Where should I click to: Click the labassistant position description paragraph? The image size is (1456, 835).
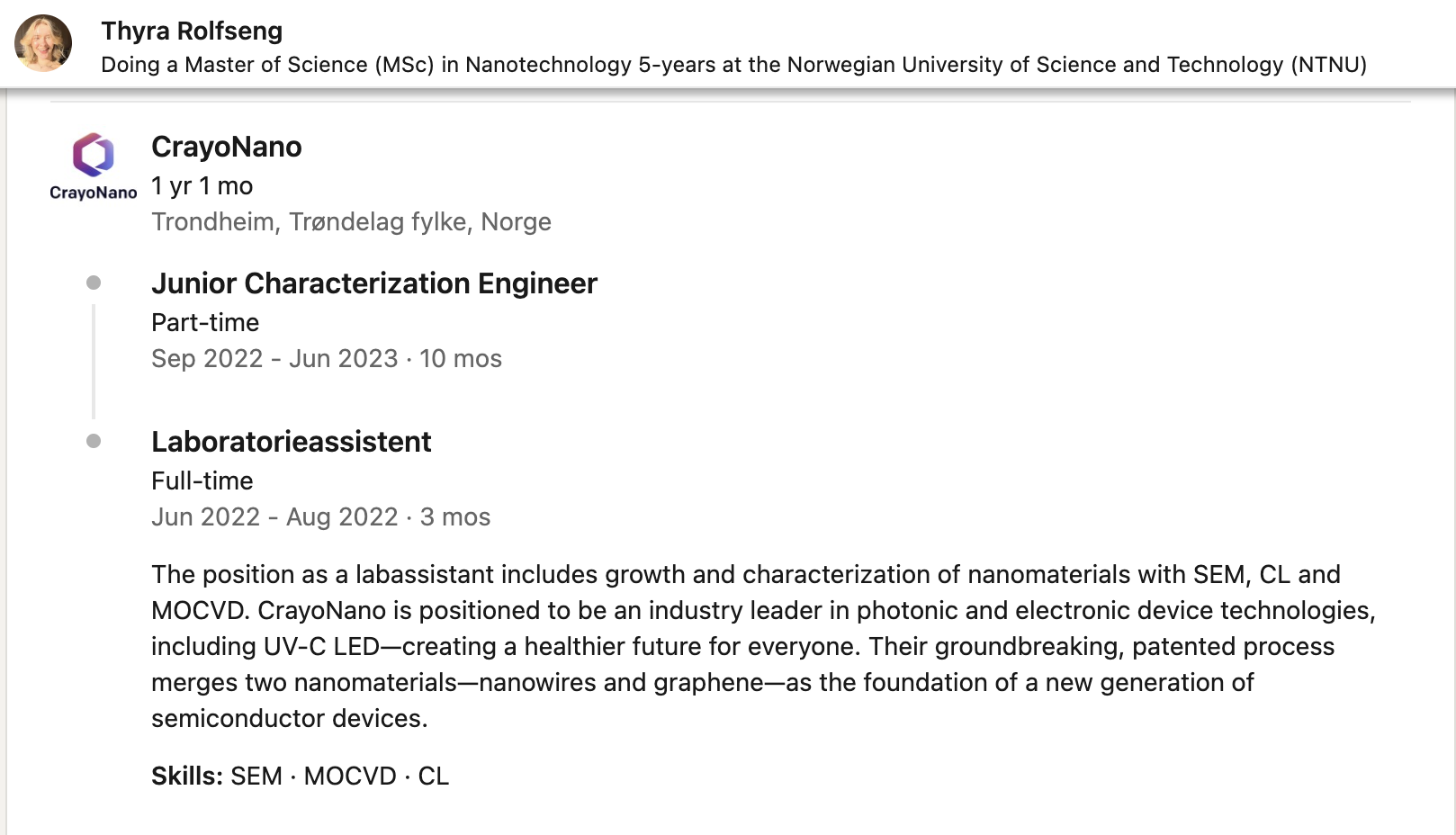pyautogui.click(x=763, y=646)
